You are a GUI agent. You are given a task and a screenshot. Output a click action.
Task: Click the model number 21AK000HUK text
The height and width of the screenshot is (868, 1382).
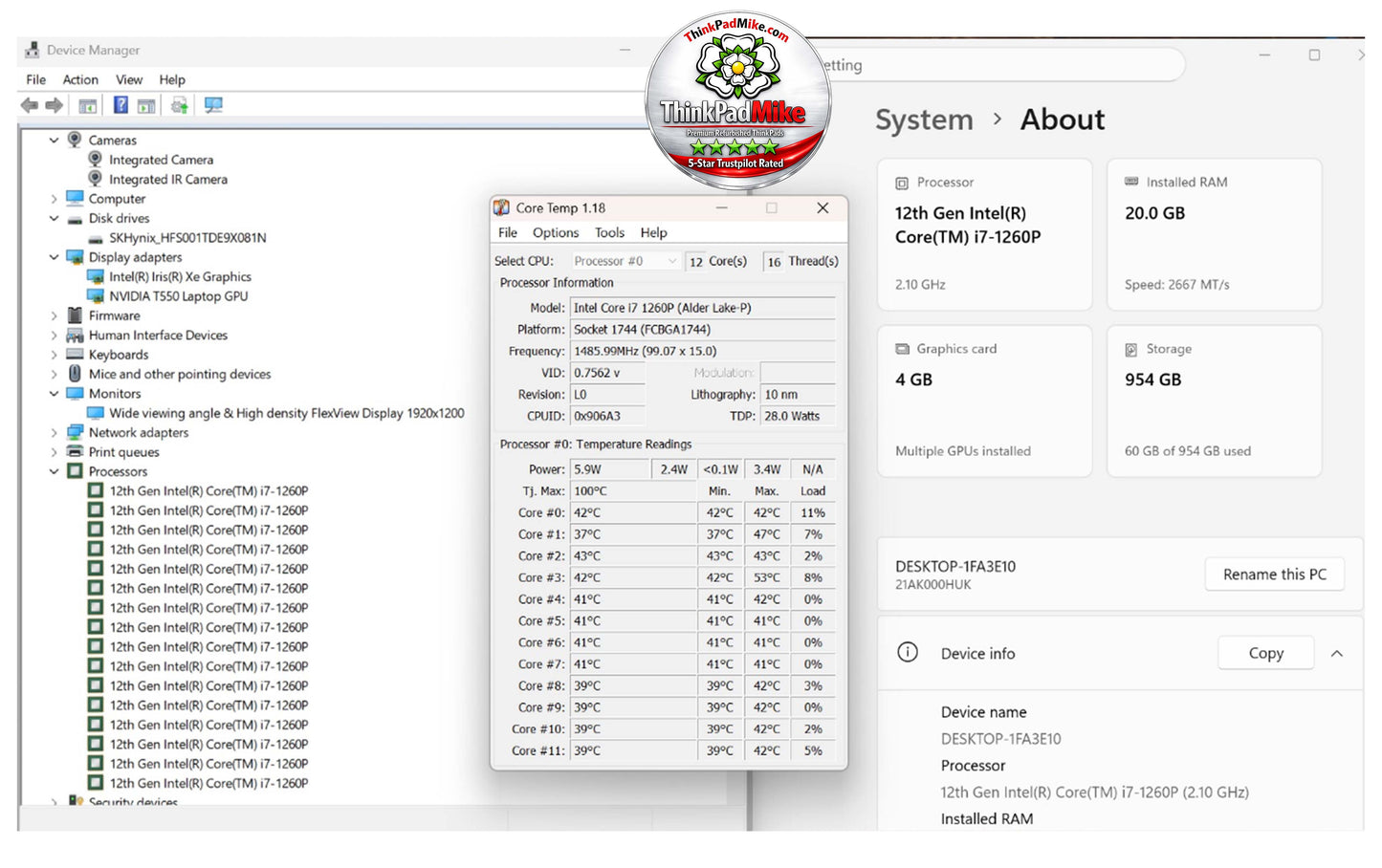[933, 584]
